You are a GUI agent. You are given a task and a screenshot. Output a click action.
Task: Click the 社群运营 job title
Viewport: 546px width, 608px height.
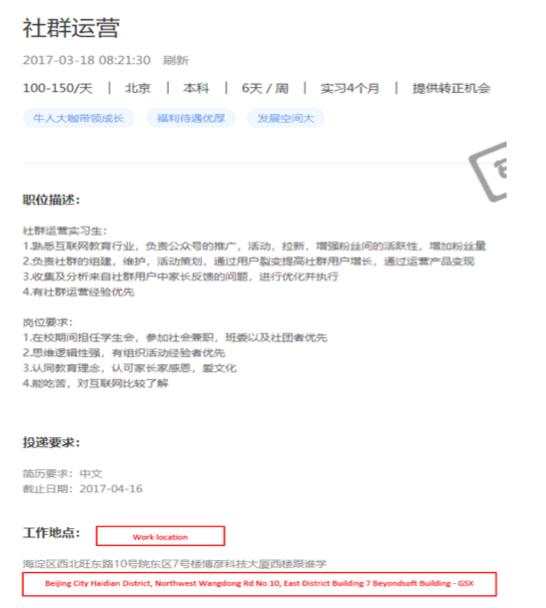71,28
